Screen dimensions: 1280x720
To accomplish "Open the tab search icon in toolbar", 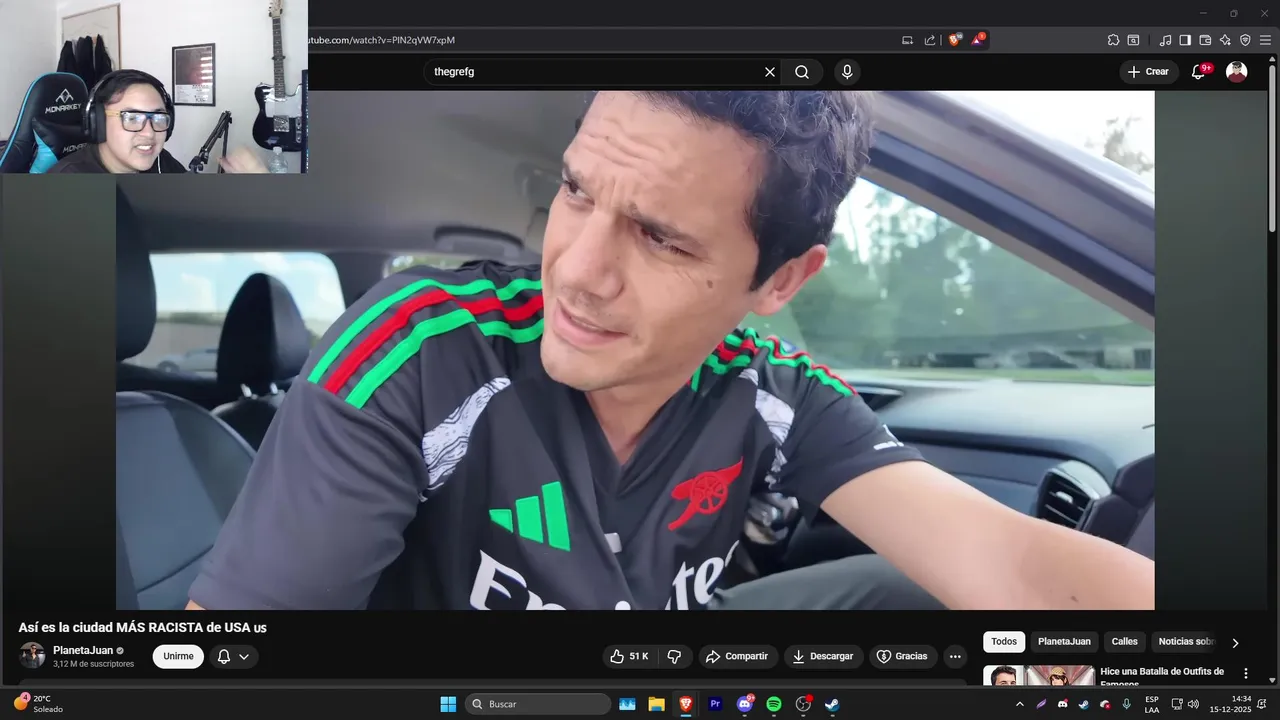I will 1133,40.
